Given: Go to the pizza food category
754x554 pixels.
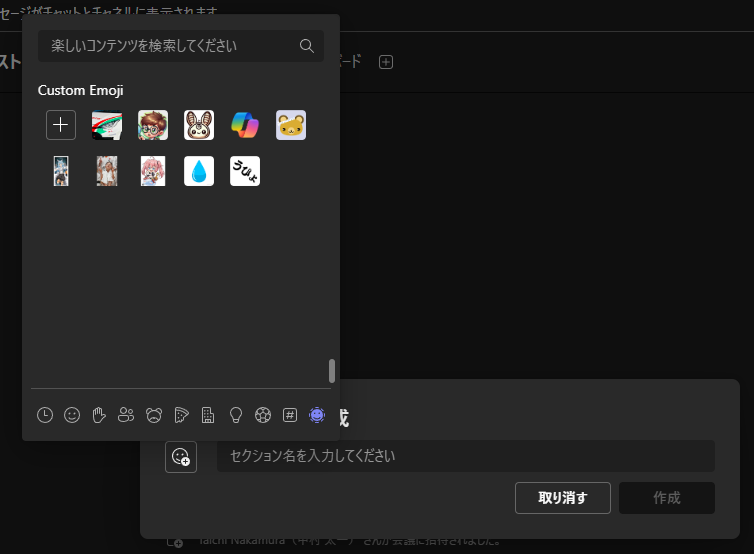Looking at the screenshot, I should [x=181, y=415].
